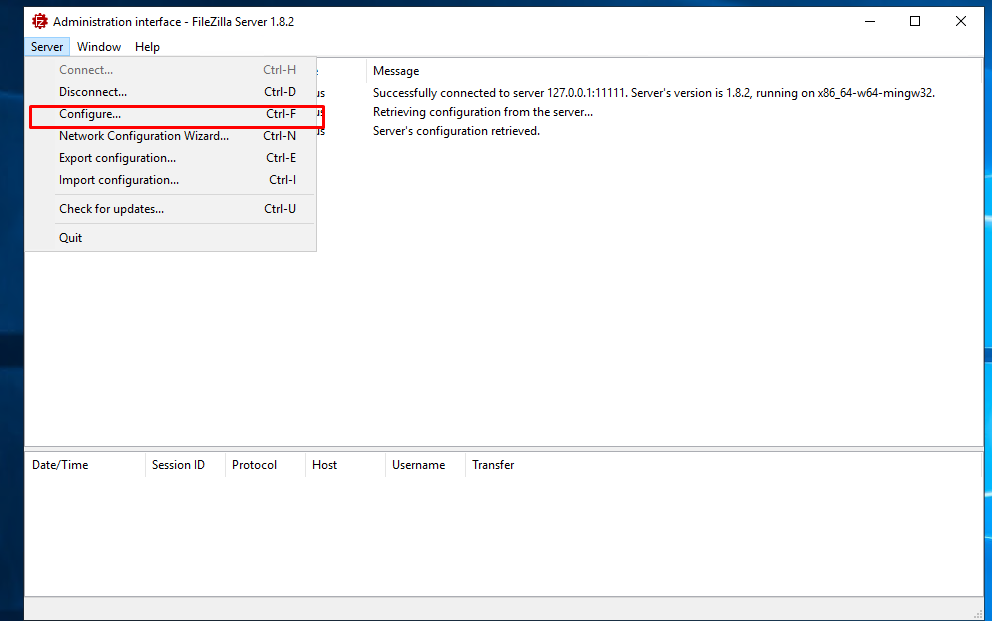Select the 'Retrieving configuration from the server...' line
This screenshot has width=992, height=621.
click(x=483, y=112)
